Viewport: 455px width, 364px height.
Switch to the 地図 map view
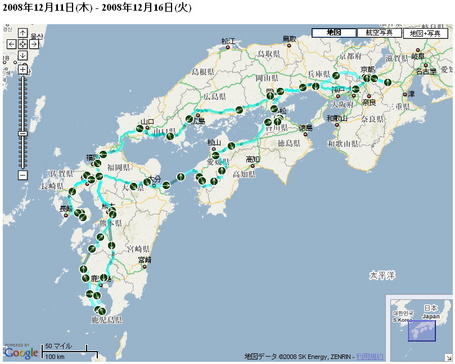click(x=333, y=33)
